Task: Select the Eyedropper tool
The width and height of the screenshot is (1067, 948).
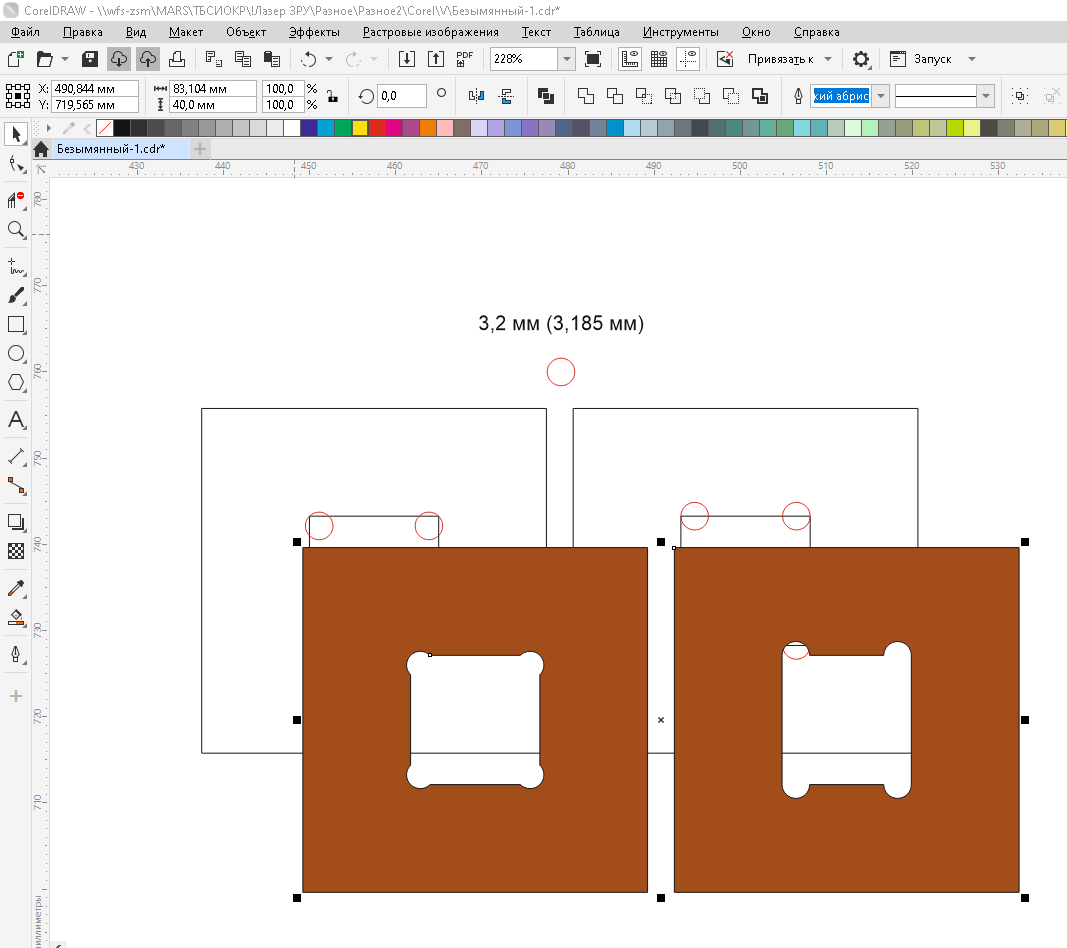Action: click(16, 589)
